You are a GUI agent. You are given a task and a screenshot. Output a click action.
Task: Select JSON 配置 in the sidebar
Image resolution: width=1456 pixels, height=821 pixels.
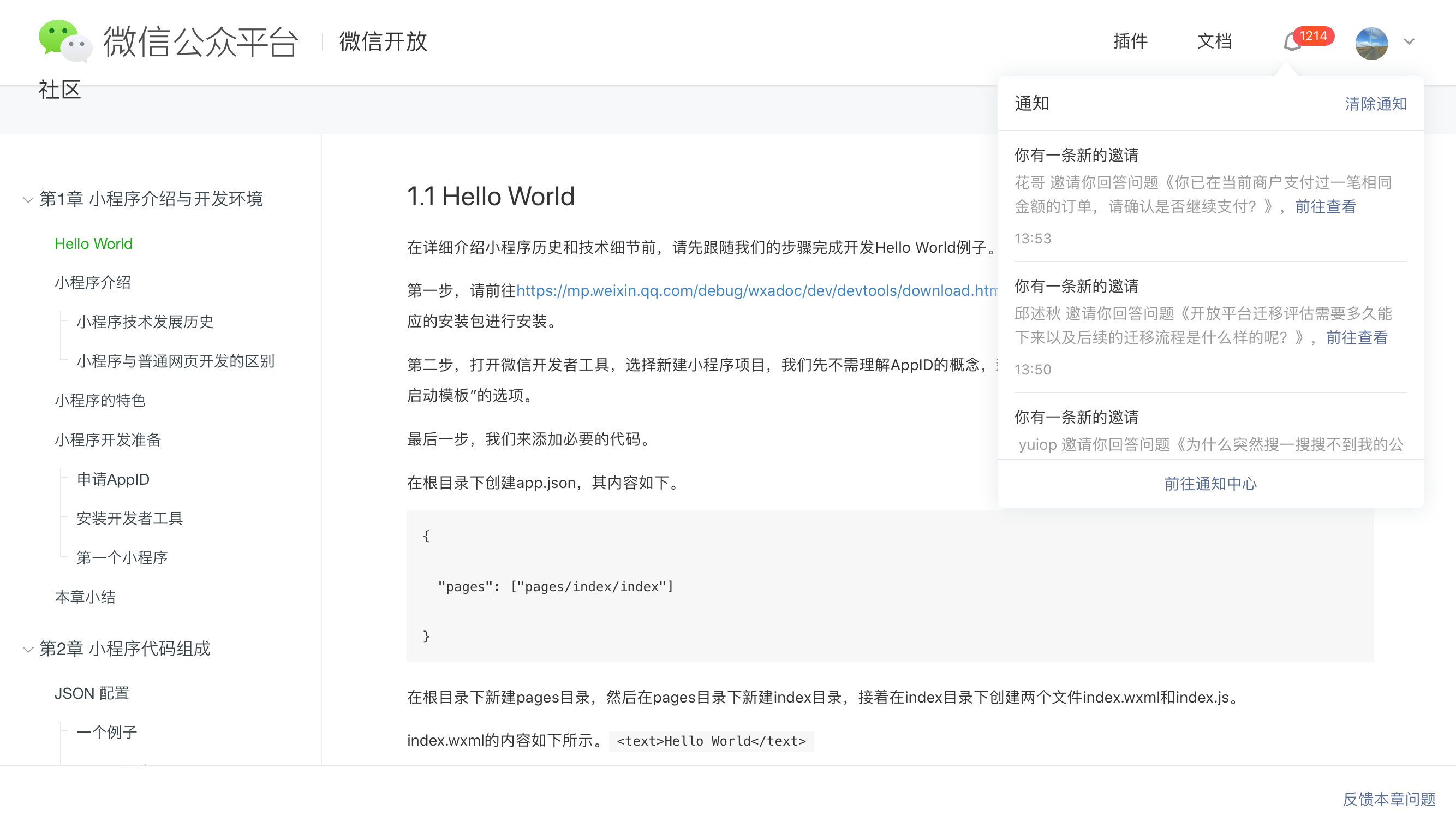click(x=92, y=694)
